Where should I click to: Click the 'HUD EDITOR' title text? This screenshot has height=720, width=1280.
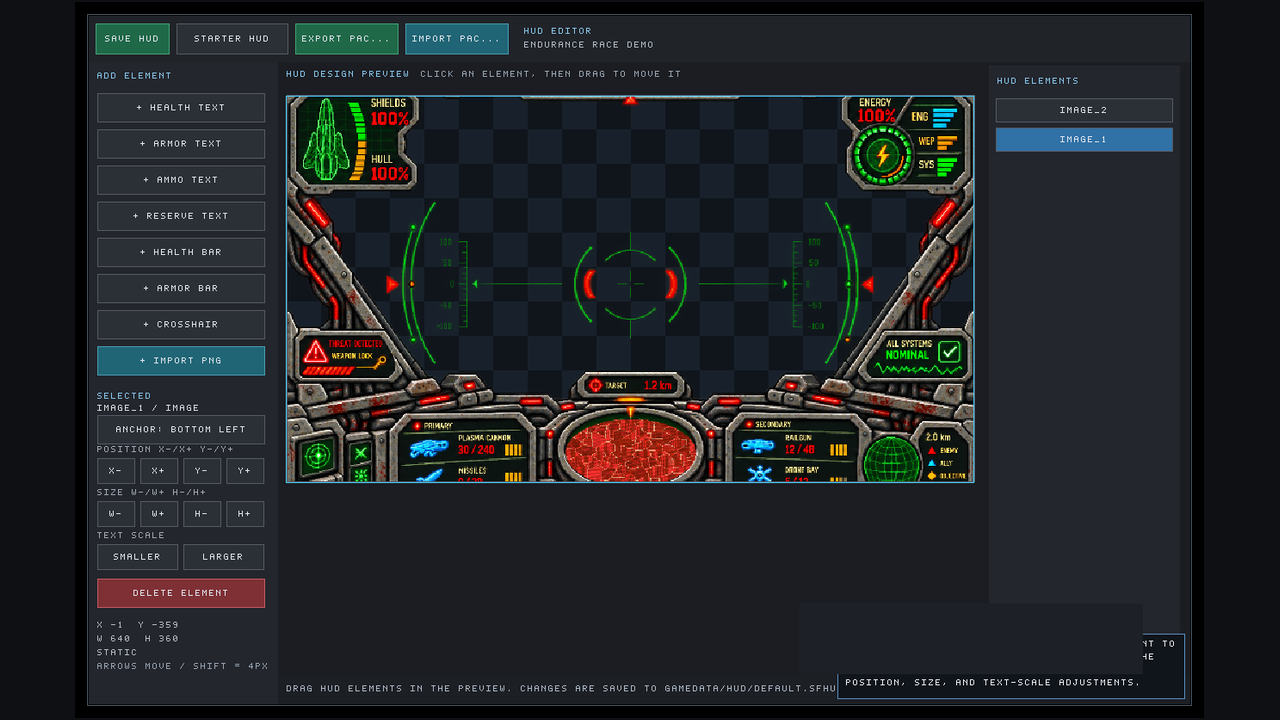coord(557,31)
